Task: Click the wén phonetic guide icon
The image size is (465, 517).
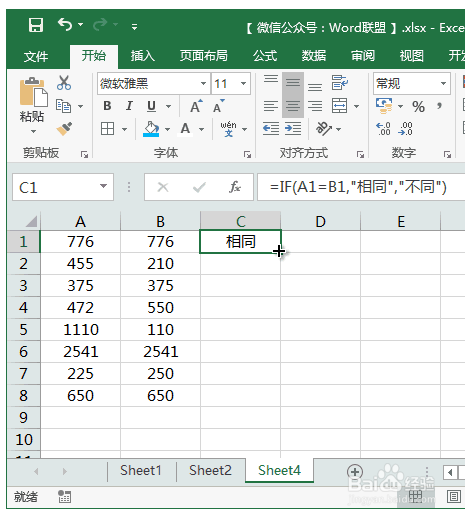Action: click(x=228, y=129)
